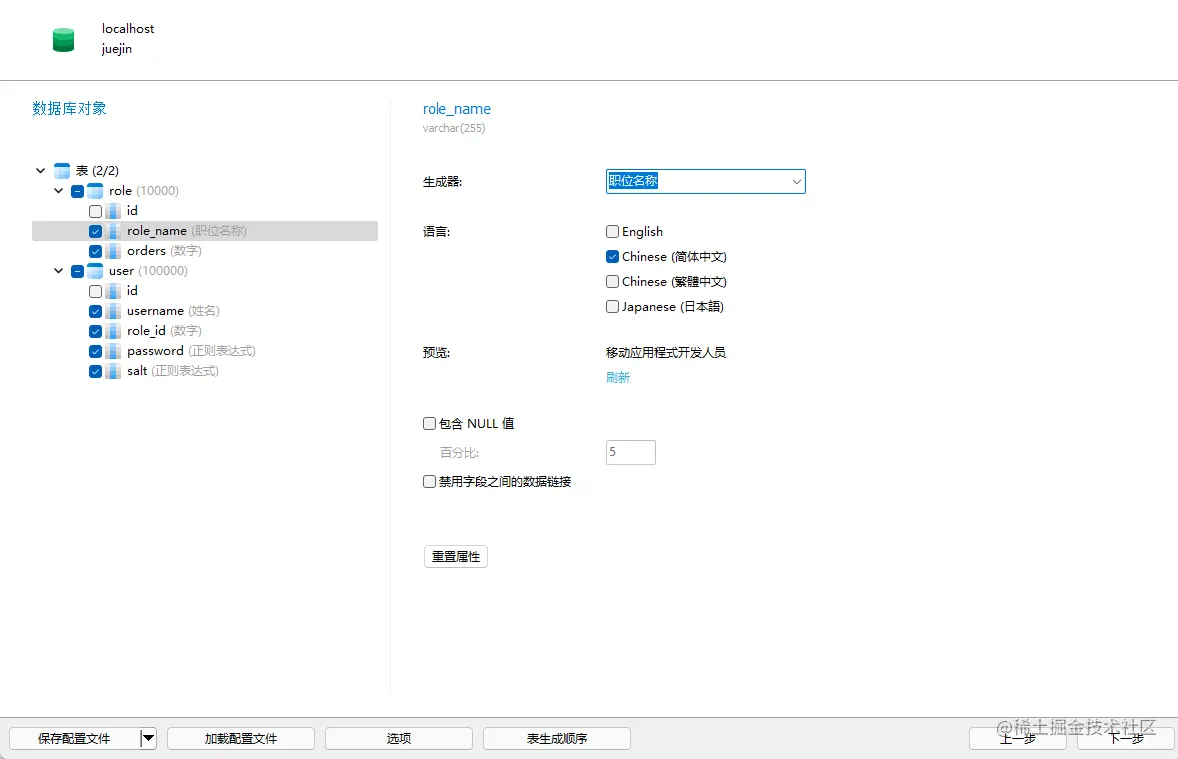
Task: Uncheck the username column checkbox
Action: (95, 311)
